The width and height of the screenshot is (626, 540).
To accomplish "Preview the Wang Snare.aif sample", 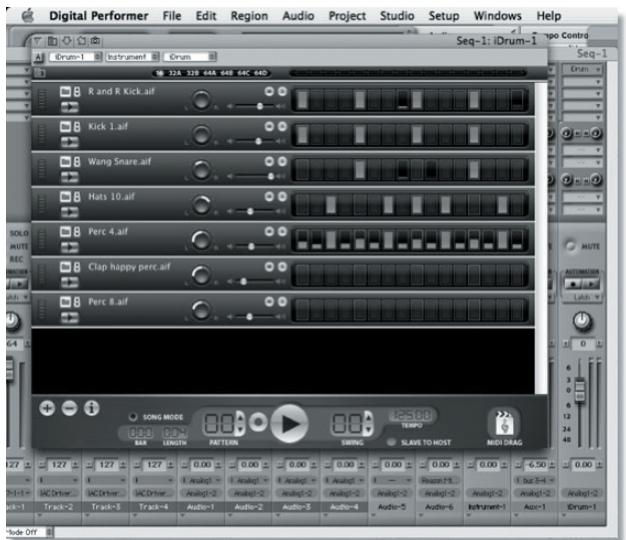I will click(x=69, y=177).
